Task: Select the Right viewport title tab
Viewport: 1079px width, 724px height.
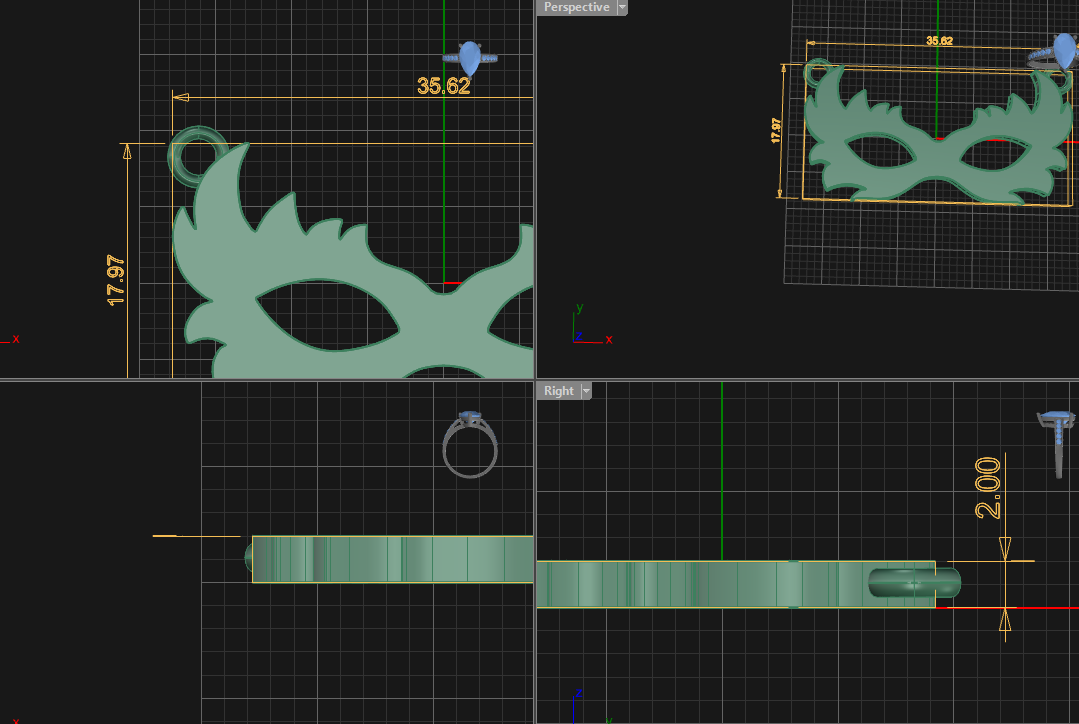Action: 559,391
